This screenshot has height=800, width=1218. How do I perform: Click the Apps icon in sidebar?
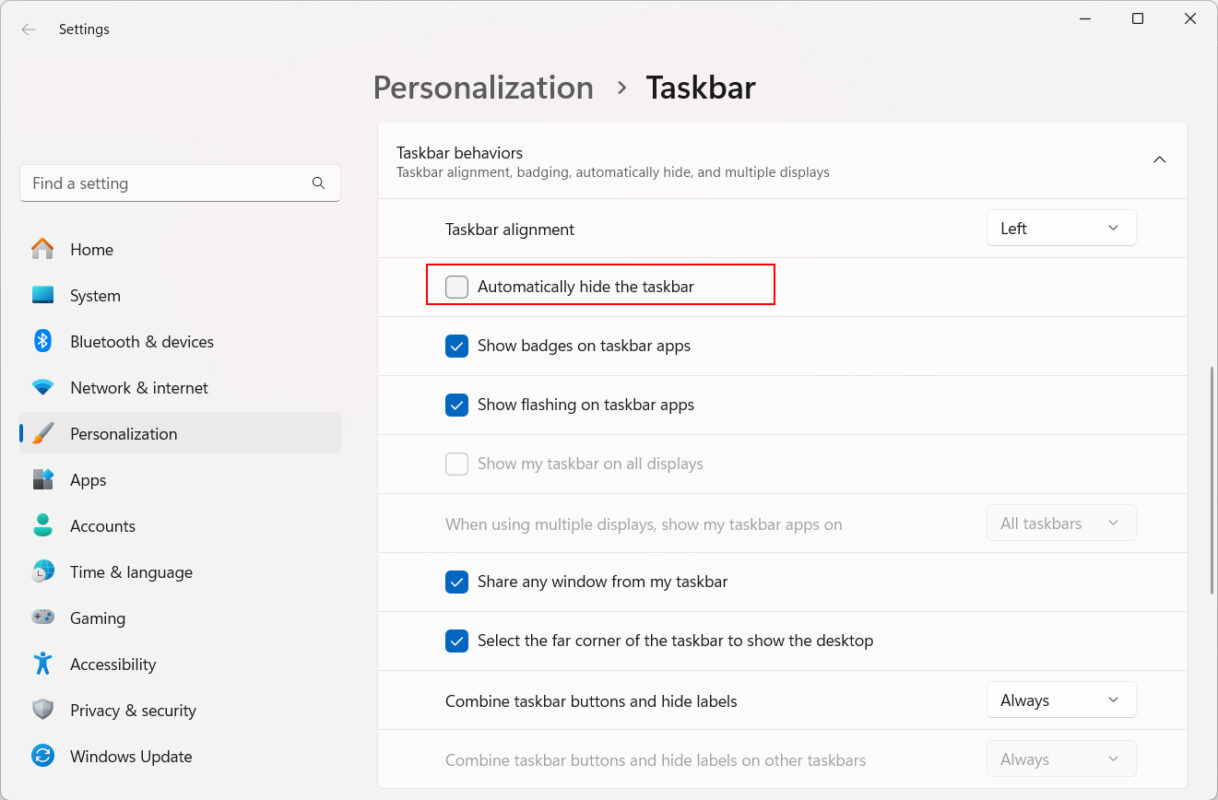point(42,479)
